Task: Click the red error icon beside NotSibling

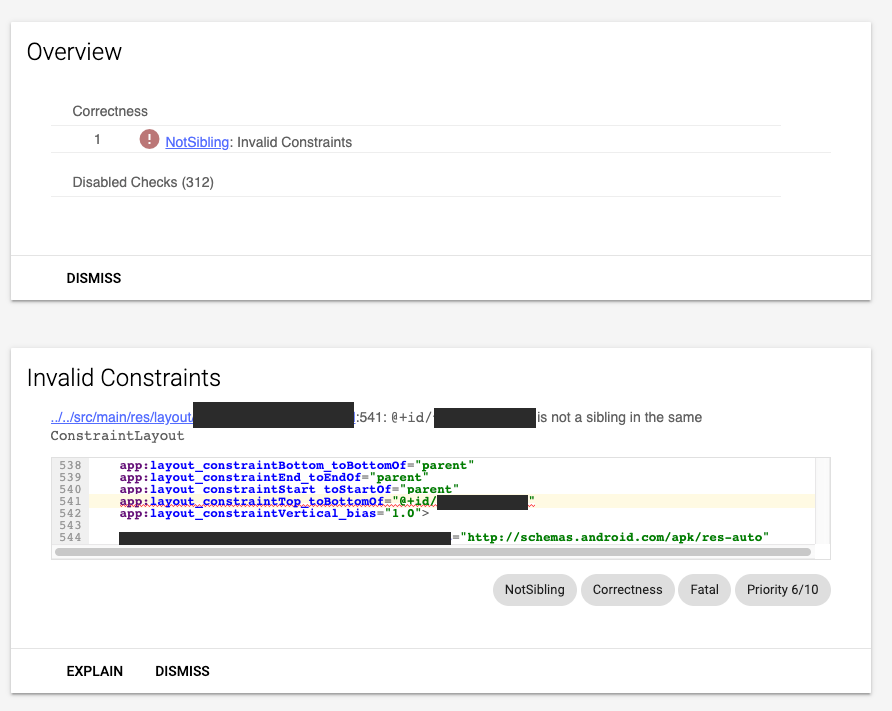Action: click(149, 139)
